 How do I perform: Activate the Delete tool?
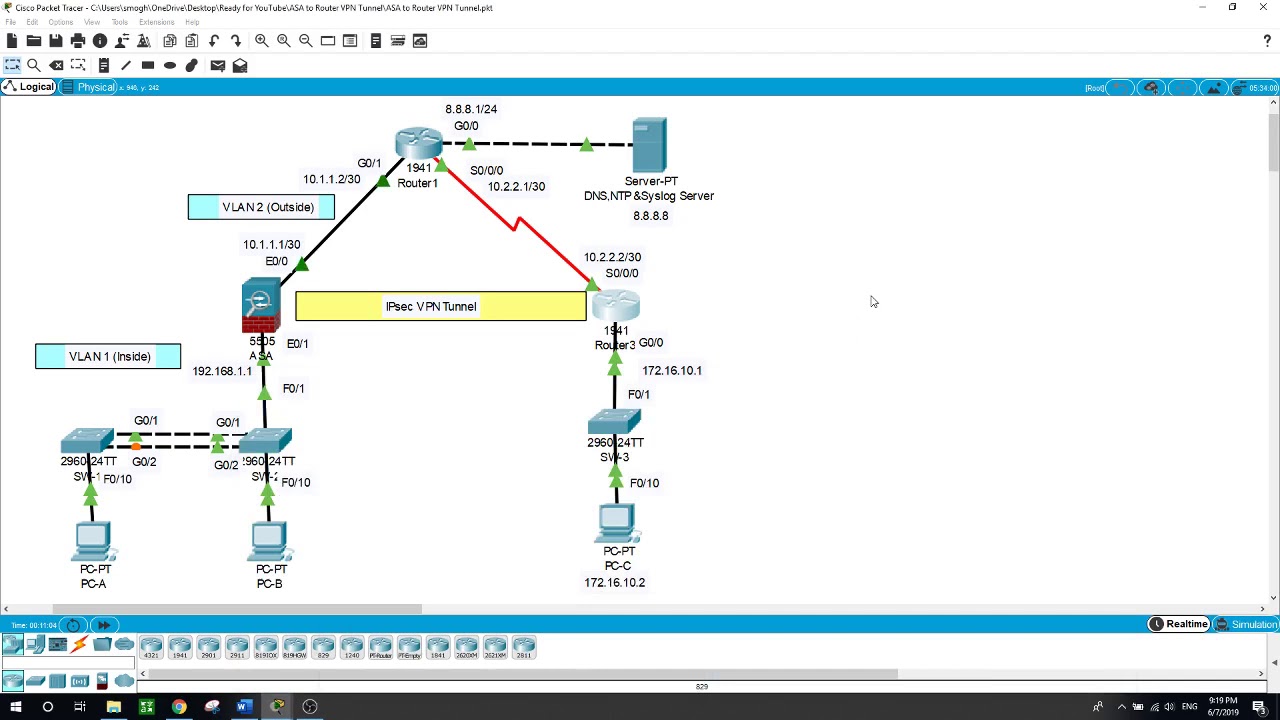tap(56, 65)
